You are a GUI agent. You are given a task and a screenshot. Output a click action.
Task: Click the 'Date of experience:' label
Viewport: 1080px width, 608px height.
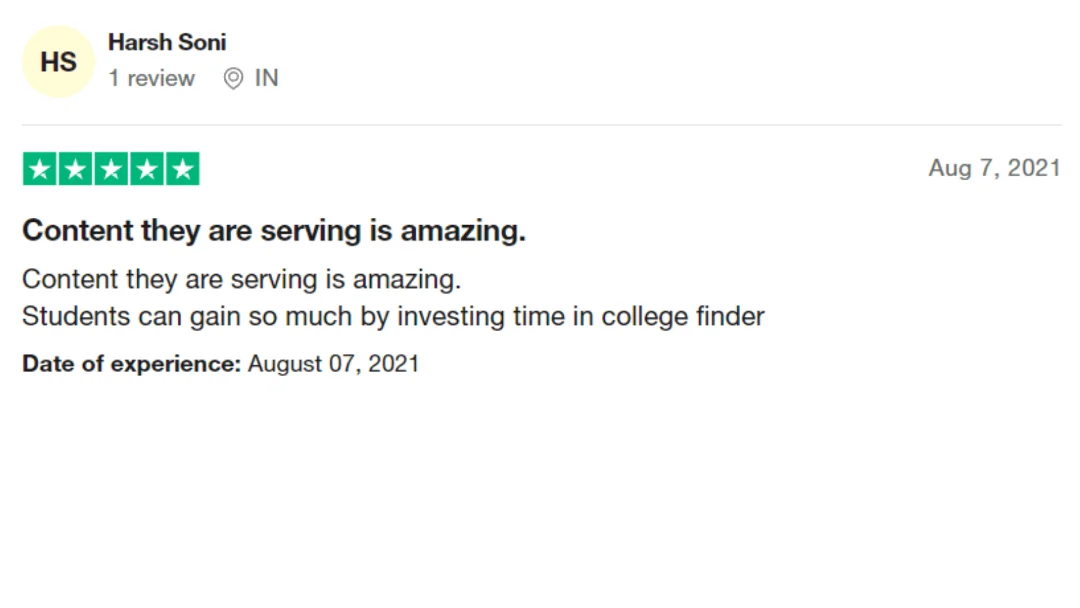click(132, 364)
